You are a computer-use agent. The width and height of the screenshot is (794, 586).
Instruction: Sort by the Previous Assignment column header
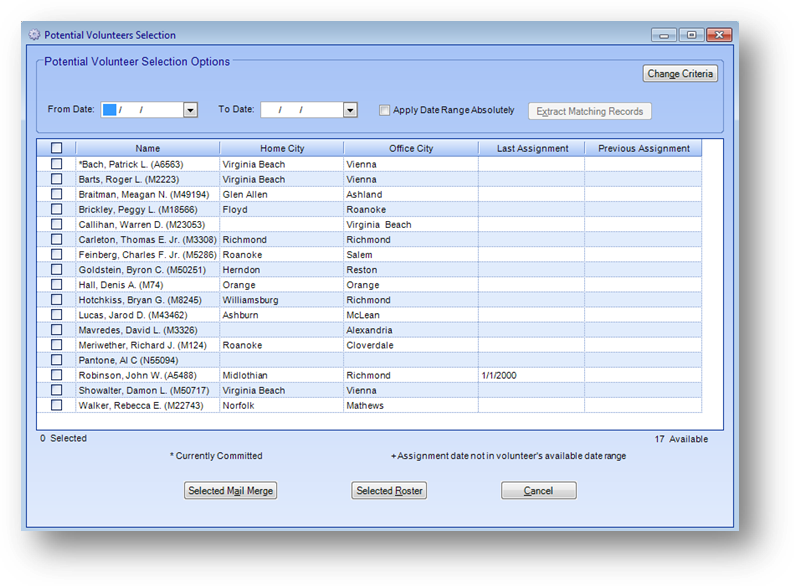click(x=644, y=148)
